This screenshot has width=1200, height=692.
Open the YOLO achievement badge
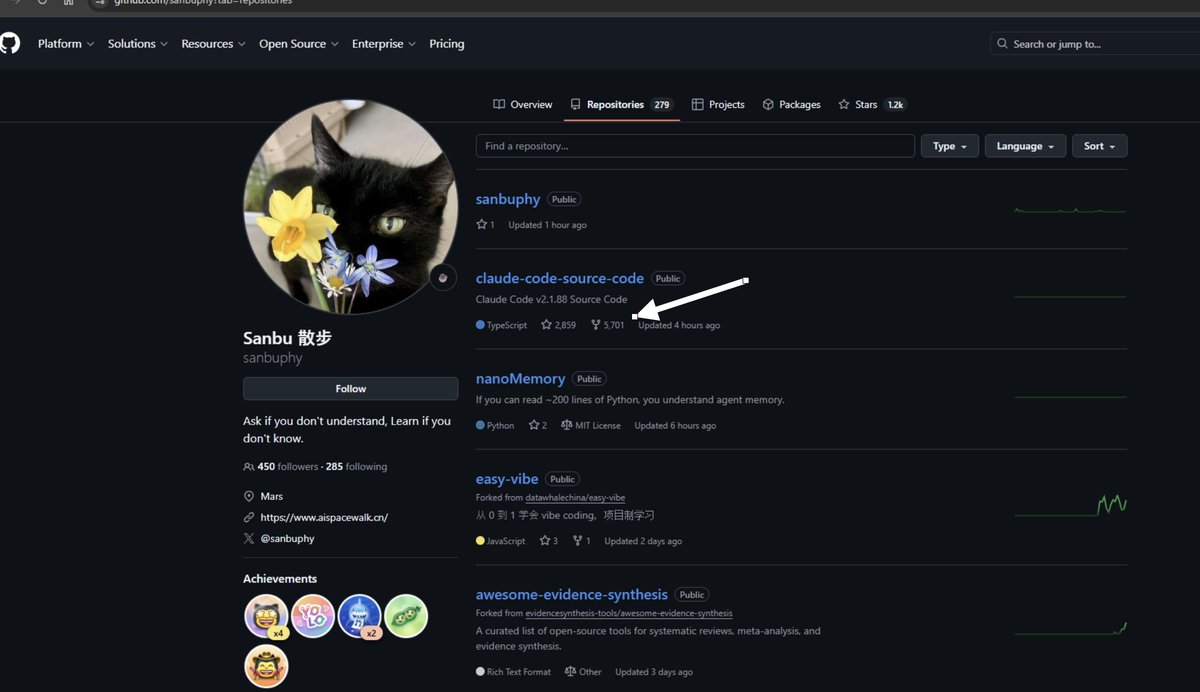point(313,616)
